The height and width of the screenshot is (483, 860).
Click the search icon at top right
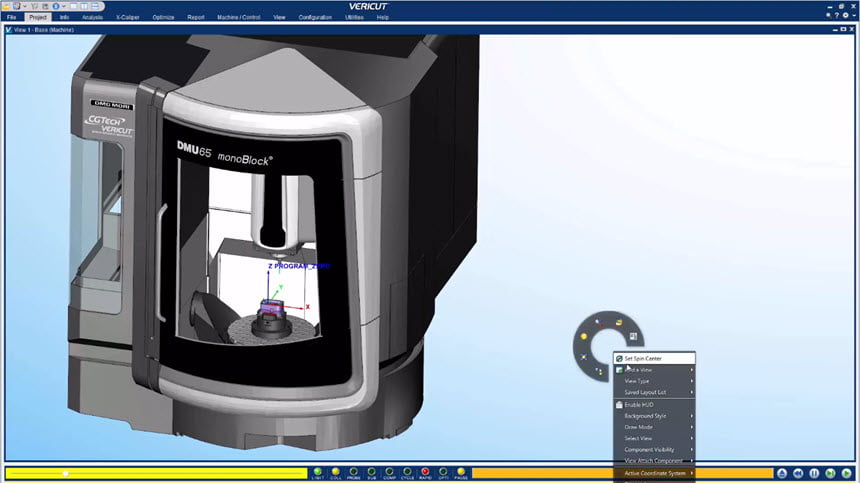pyautogui.click(x=828, y=15)
